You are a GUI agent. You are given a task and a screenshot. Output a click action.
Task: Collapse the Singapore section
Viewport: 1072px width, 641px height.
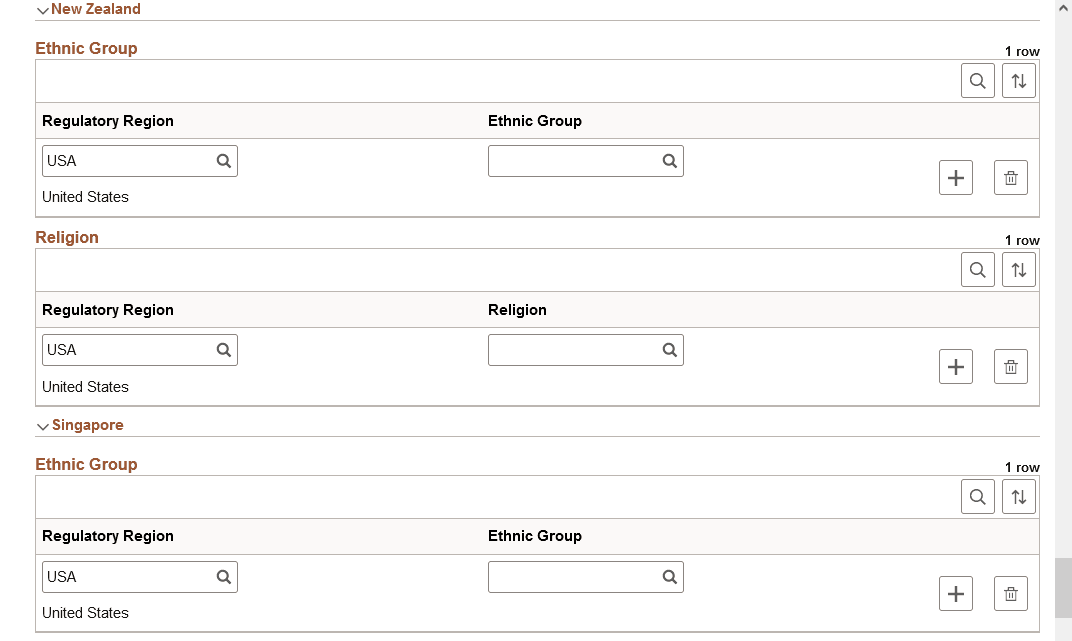coord(43,425)
